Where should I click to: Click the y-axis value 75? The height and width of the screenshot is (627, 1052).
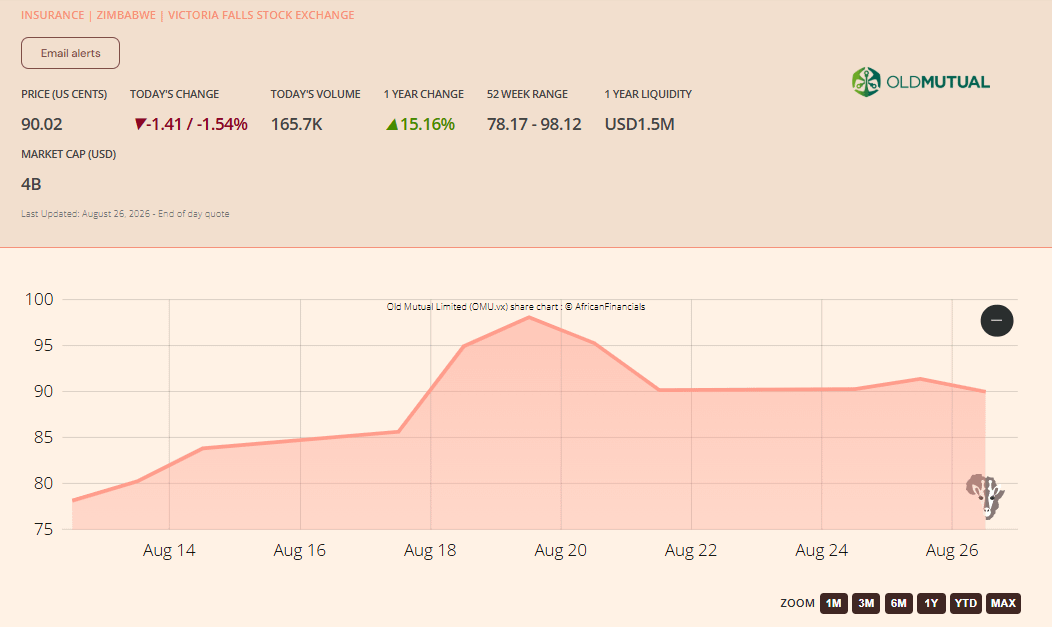point(43,529)
